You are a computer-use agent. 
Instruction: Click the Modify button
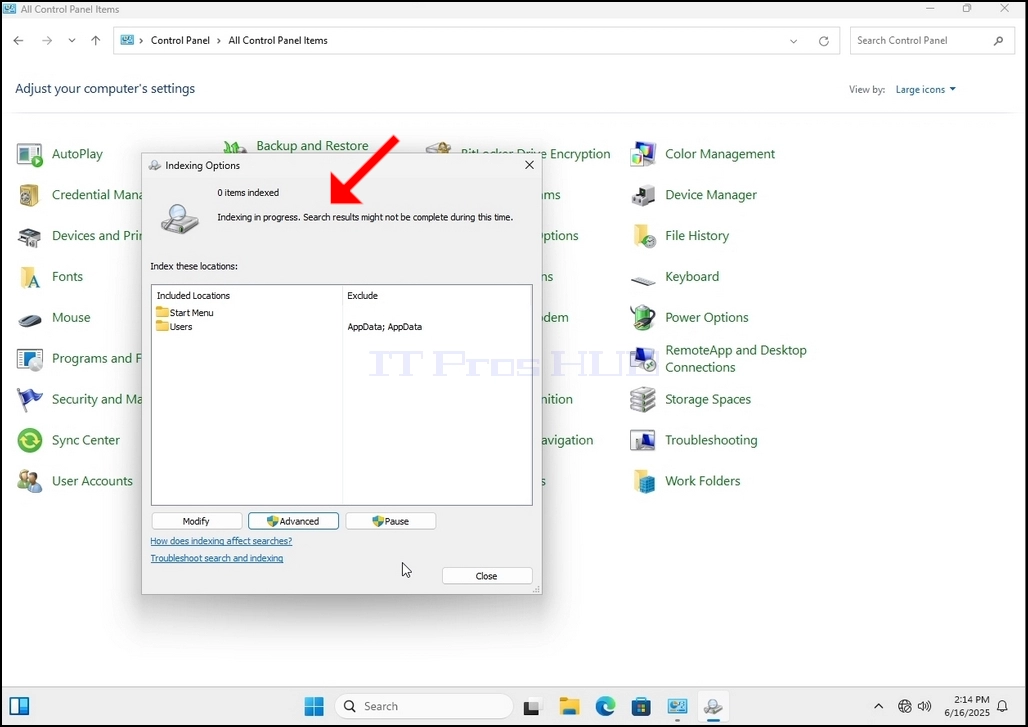pos(196,521)
